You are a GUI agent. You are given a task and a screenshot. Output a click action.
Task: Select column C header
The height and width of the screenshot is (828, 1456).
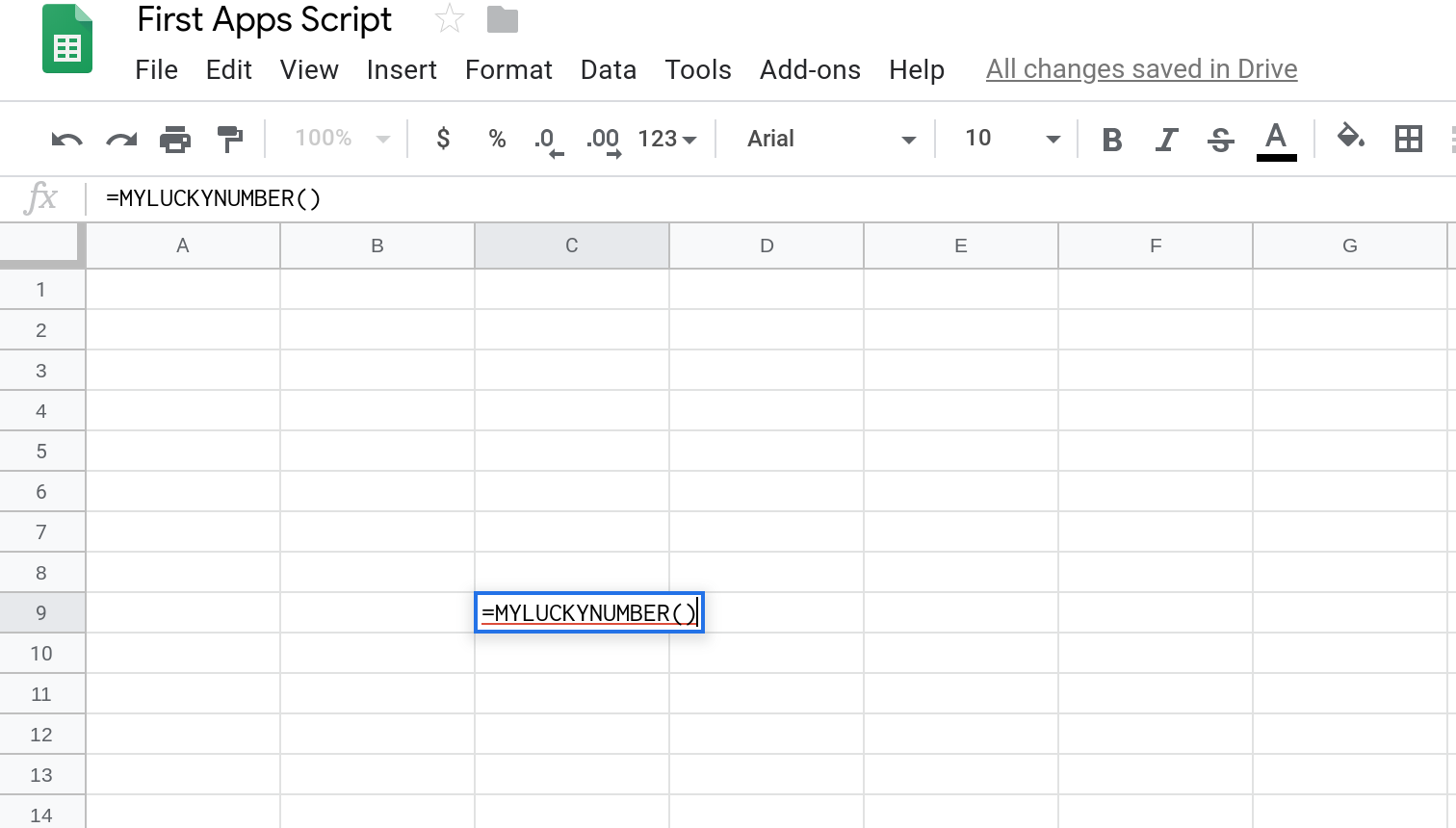pos(572,246)
